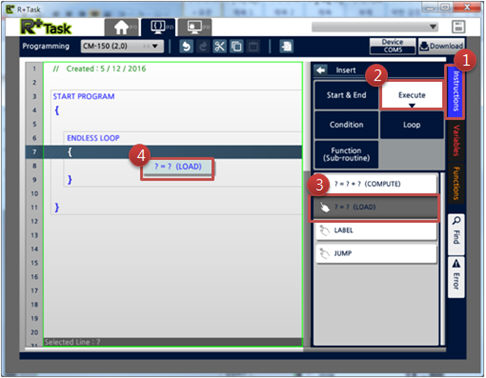Image resolution: width=486 pixels, height=378 pixels.
Task: Switch to the Functions side tab
Action: click(x=456, y=183)
